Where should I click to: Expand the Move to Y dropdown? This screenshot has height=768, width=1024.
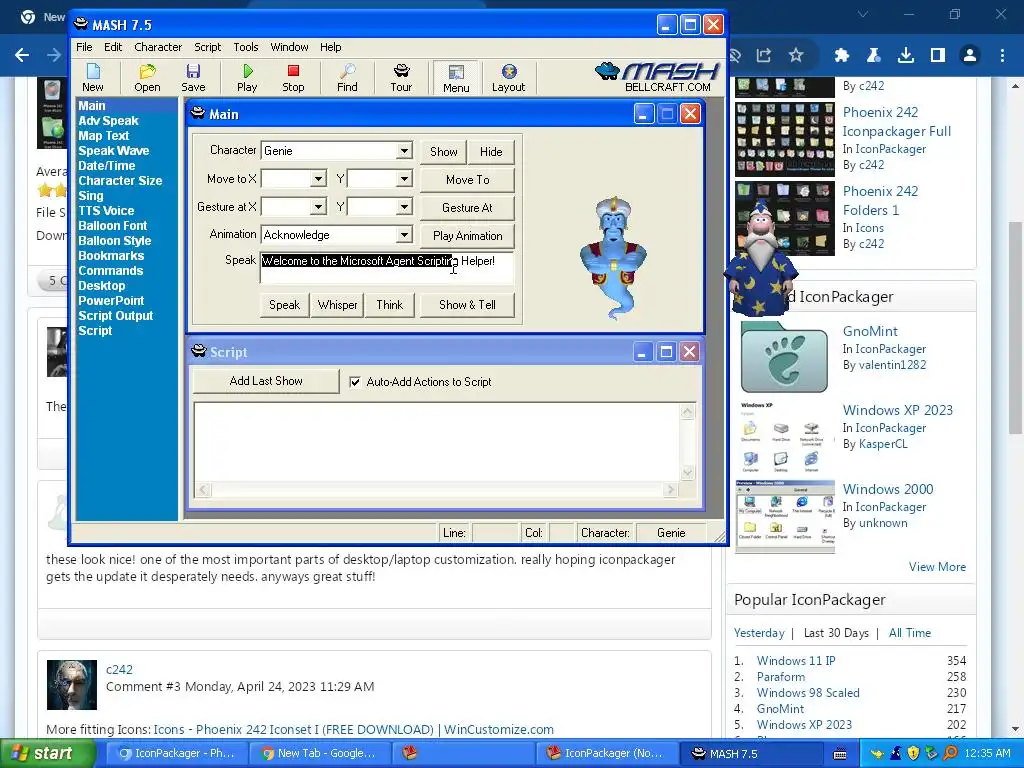404,178
